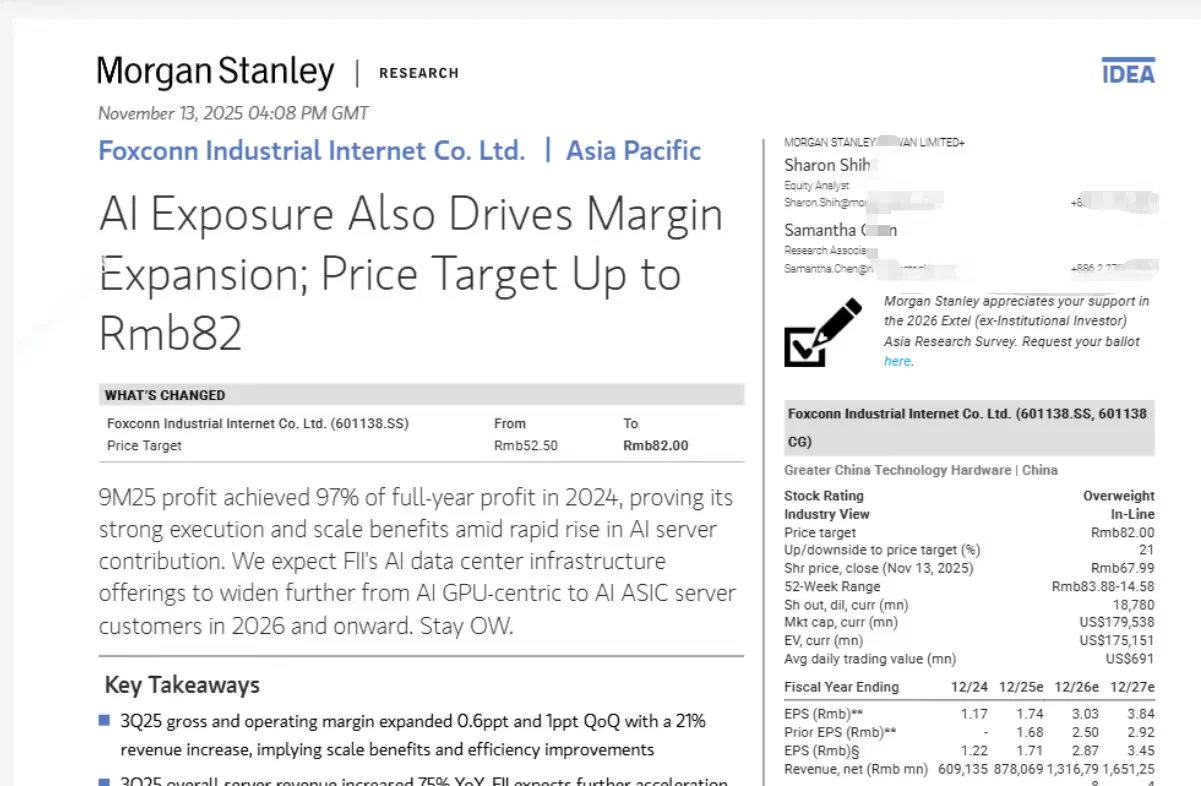The height and width of the screenshot is (786, 1201).
Task: Click the Morgan Stanley logo
Action: coord(215,72)
